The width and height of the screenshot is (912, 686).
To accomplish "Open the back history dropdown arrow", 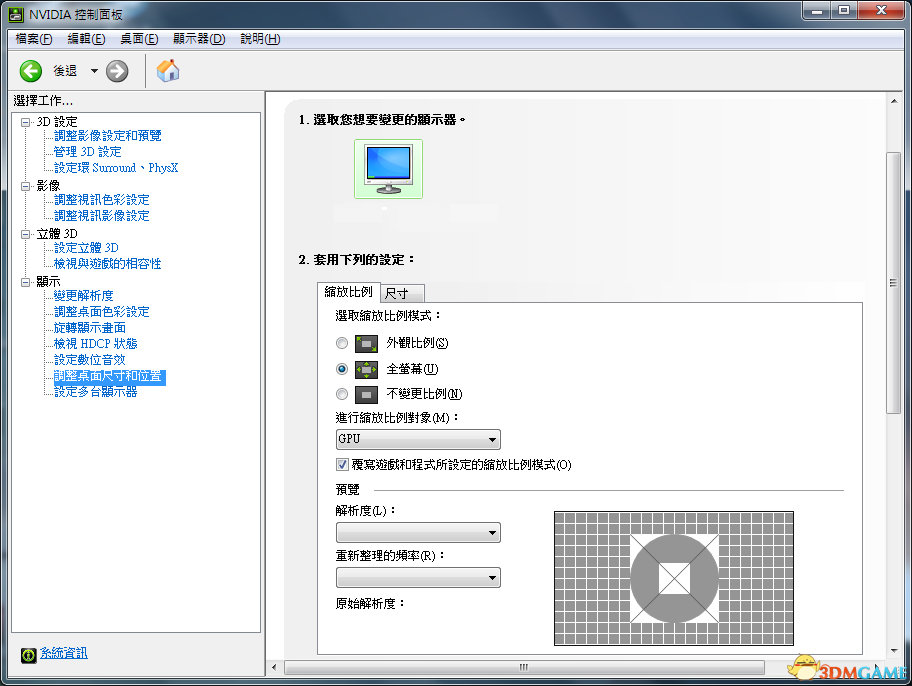I will click(94, 71).
